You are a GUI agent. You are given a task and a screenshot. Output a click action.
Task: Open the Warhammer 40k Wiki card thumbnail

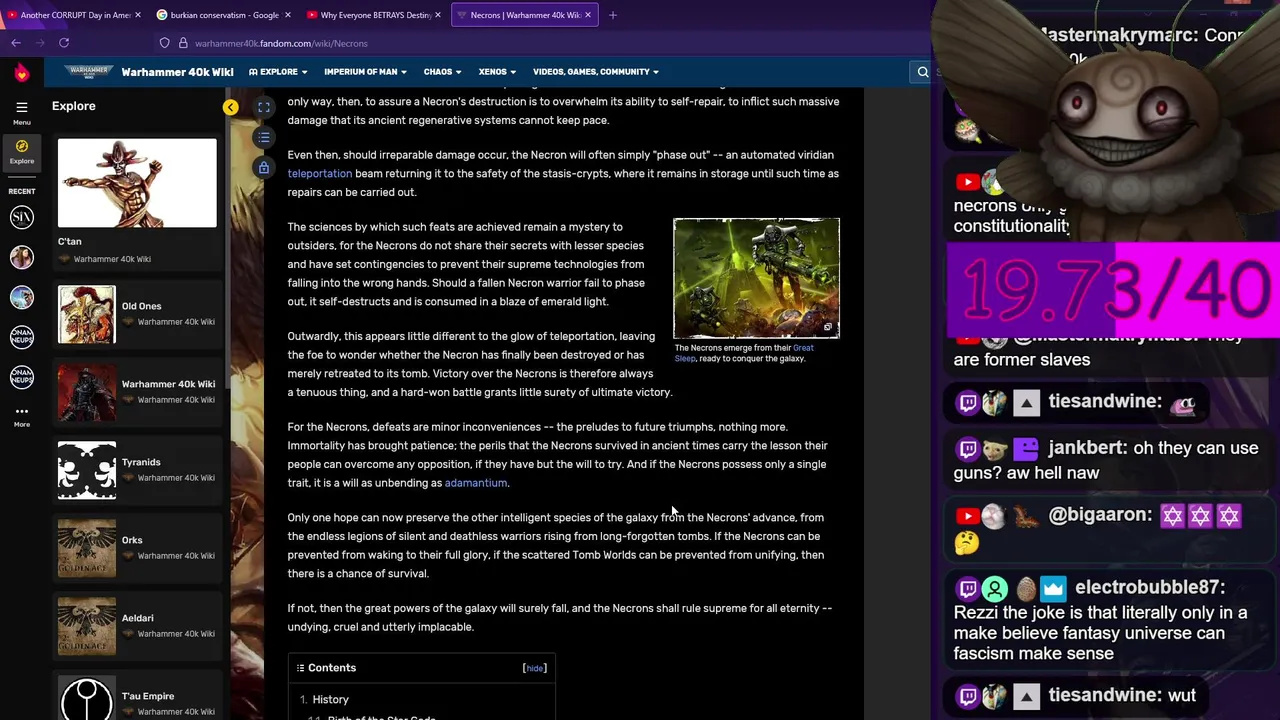tap(87, 392)
